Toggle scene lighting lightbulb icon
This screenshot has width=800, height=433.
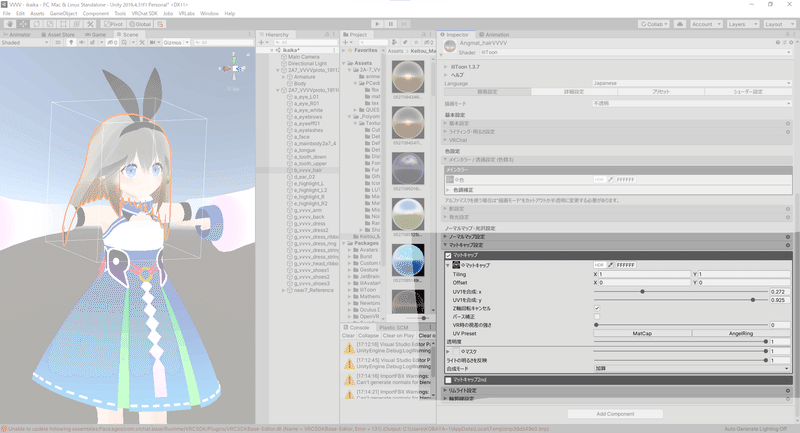pyautogui.click(x=71, y=42)
